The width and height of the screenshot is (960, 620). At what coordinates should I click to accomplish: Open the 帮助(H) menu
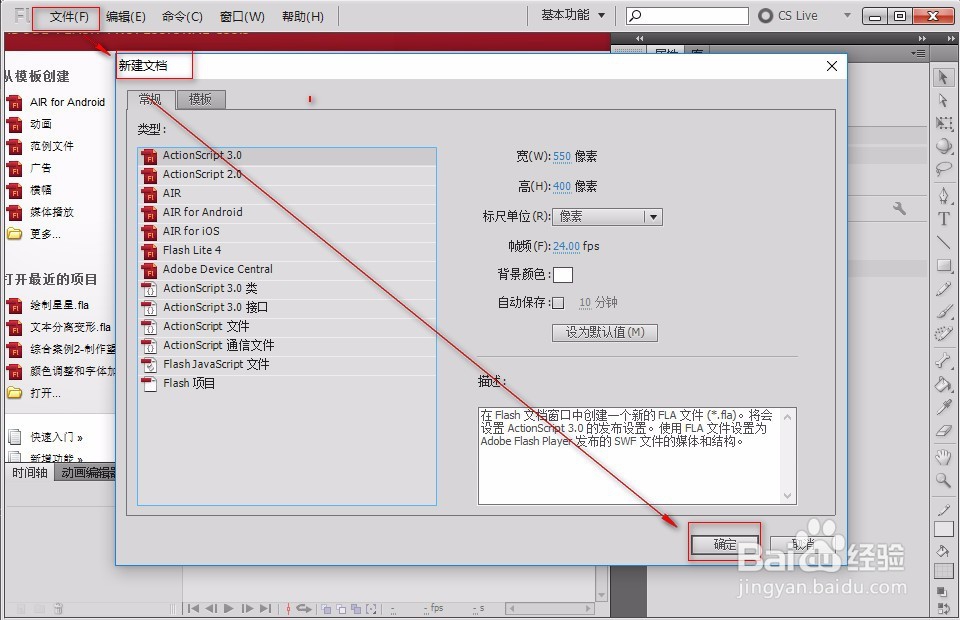(x=302, y=17)
